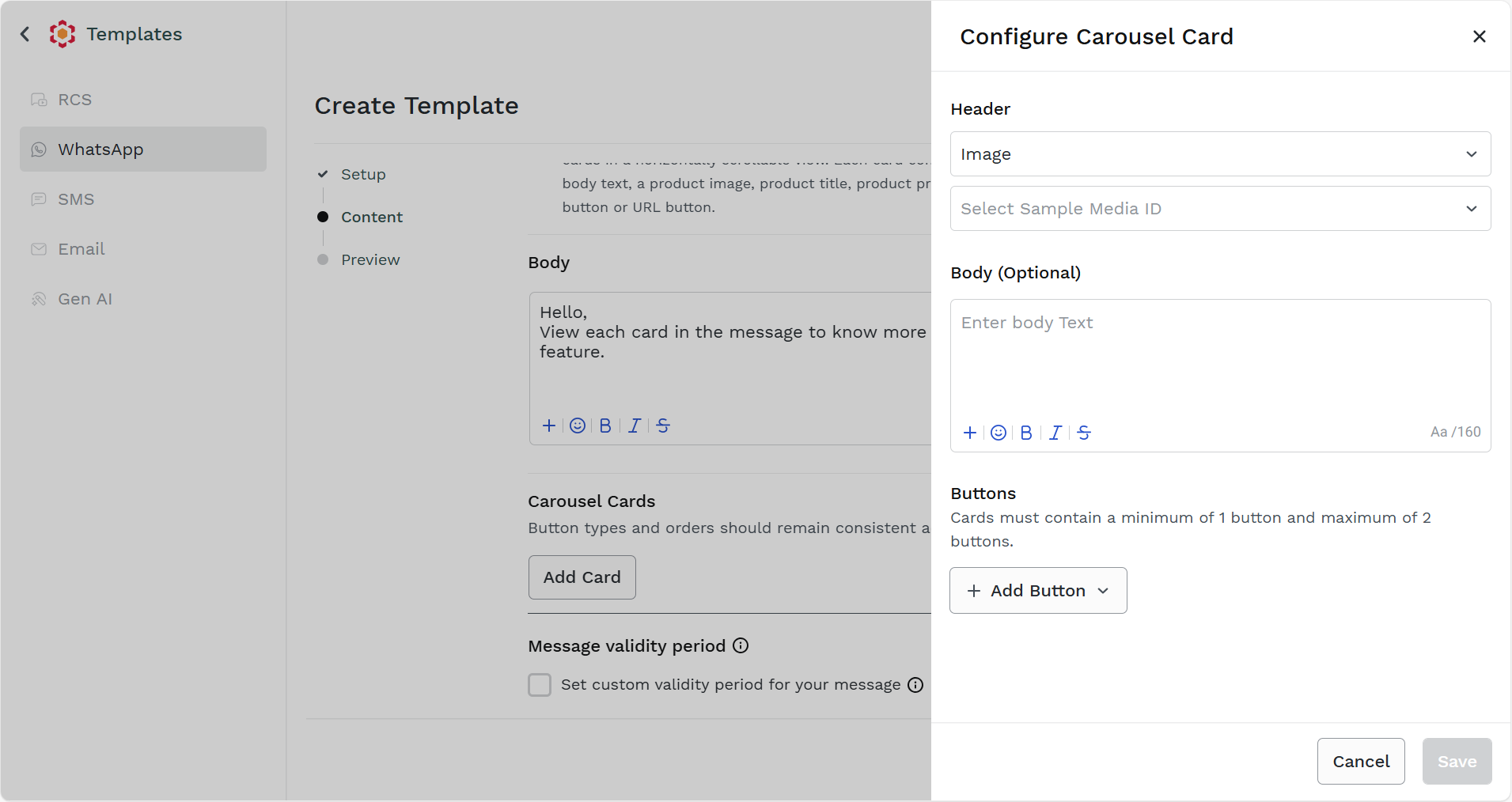Screen dimensions: 1512x802
Task: Close the Configure Carousel Card panel
Action: pos(1479,36)
